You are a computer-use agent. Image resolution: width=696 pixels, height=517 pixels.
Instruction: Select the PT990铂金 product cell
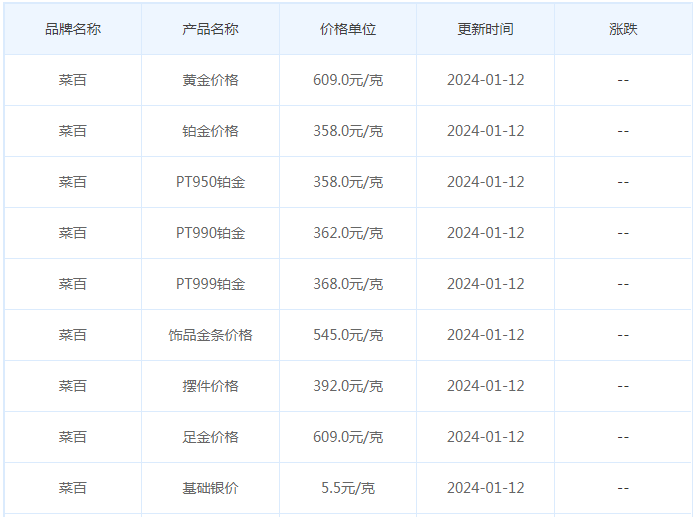[x=210, y=233]
